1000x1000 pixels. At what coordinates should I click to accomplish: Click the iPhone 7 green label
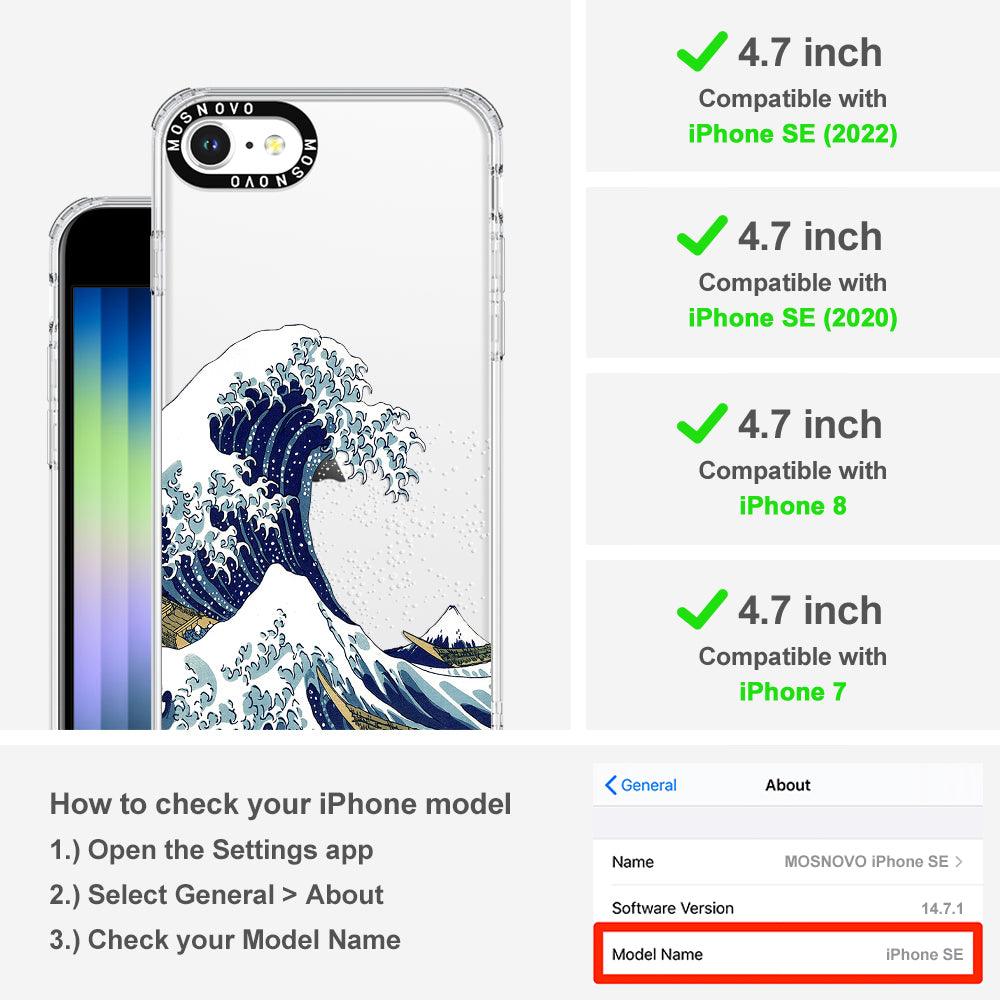click(x=793, y=691)
